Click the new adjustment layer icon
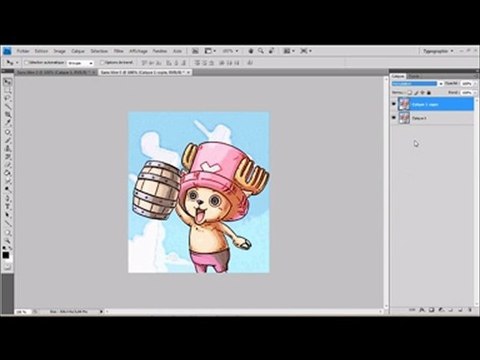The image size is (480, 360). (441, 310)
